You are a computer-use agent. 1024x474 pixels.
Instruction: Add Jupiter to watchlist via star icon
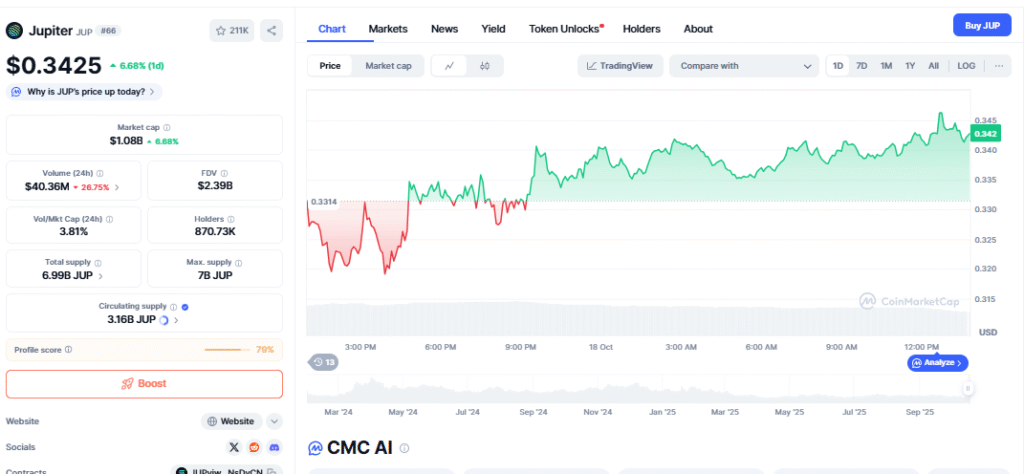pos(232,31)
